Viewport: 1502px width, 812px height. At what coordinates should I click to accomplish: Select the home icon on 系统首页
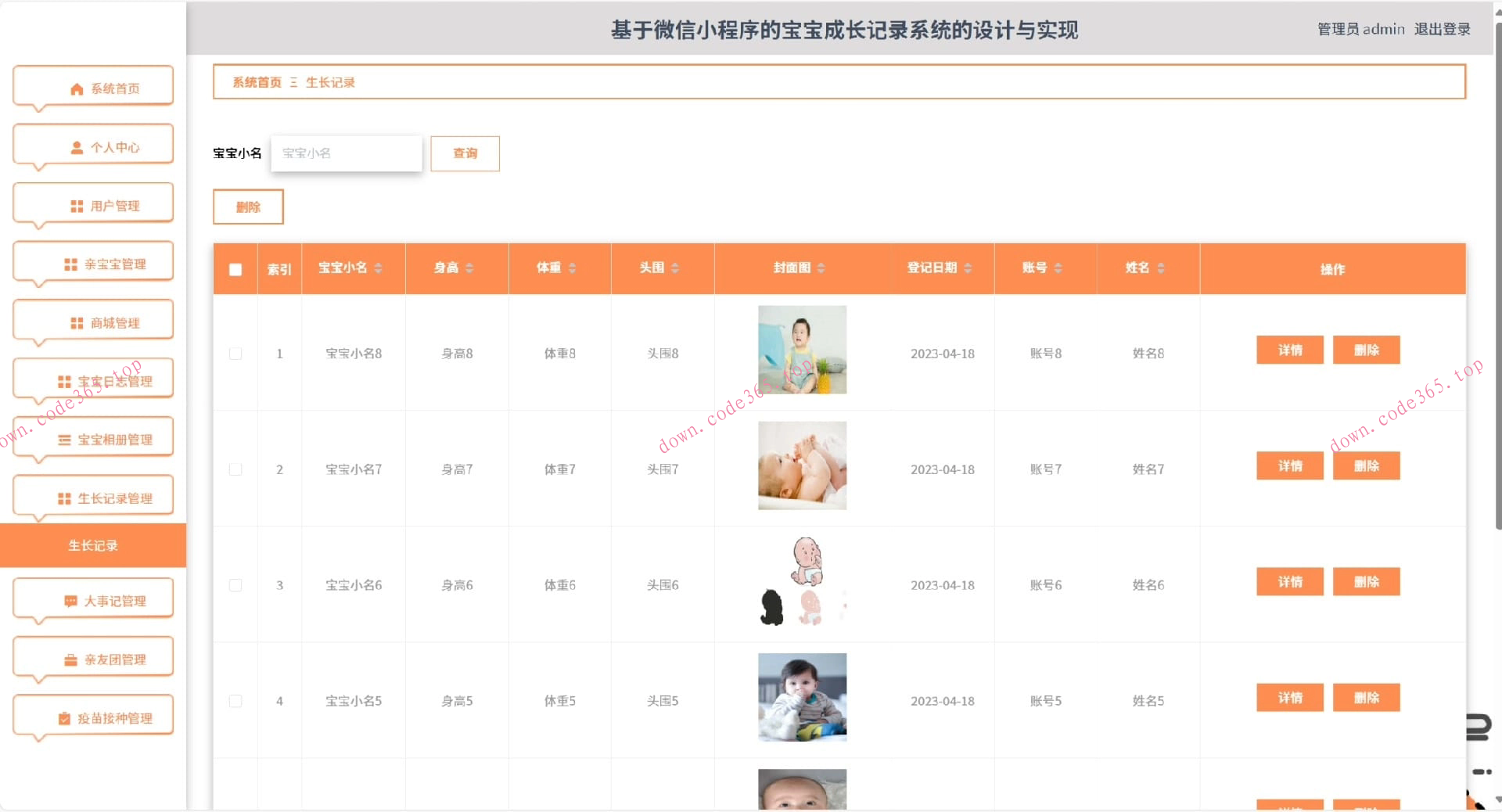coord(76,88)
